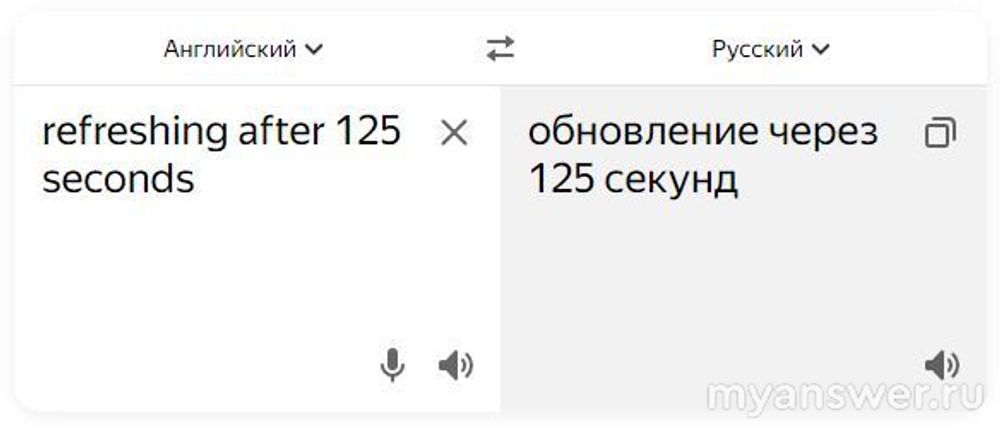Click the myanswer.ru watermark
This screenshot has height=428, width=1000.
[x=846, y=396]
